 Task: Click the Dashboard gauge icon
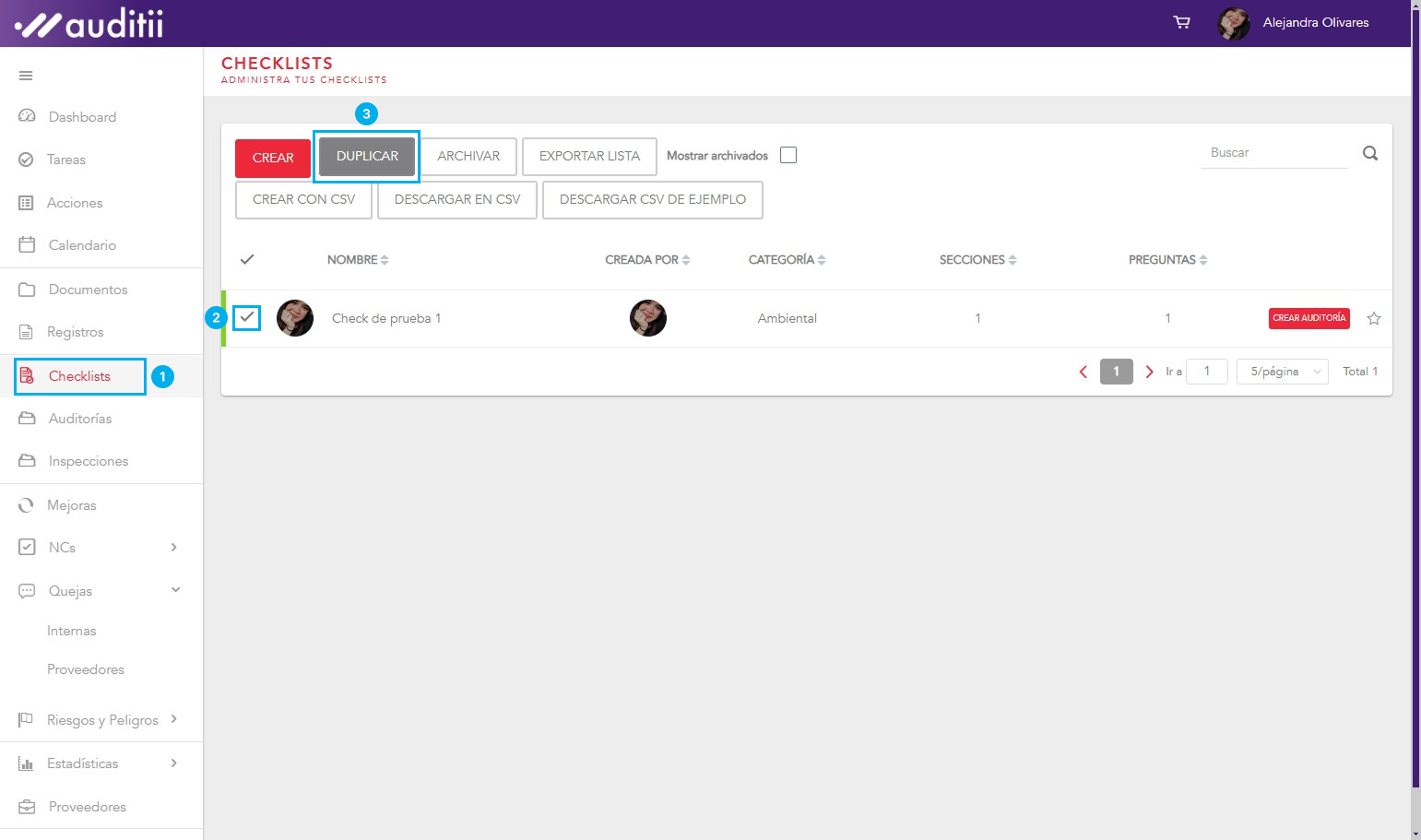27,117
